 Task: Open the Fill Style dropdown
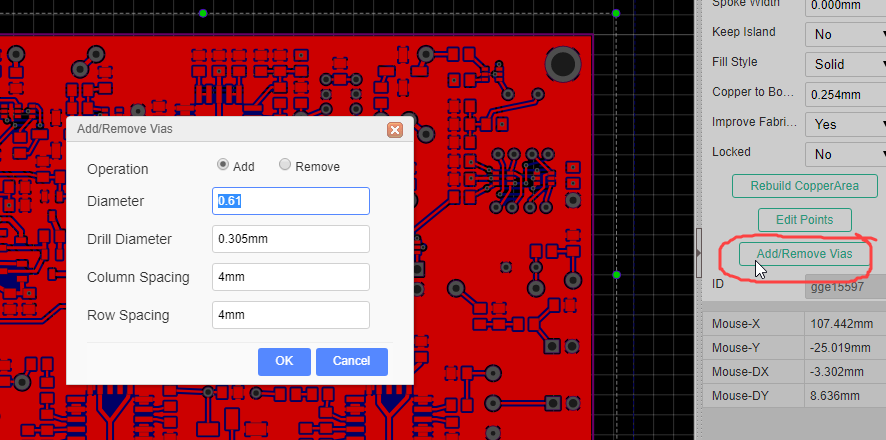pos(845,64)
